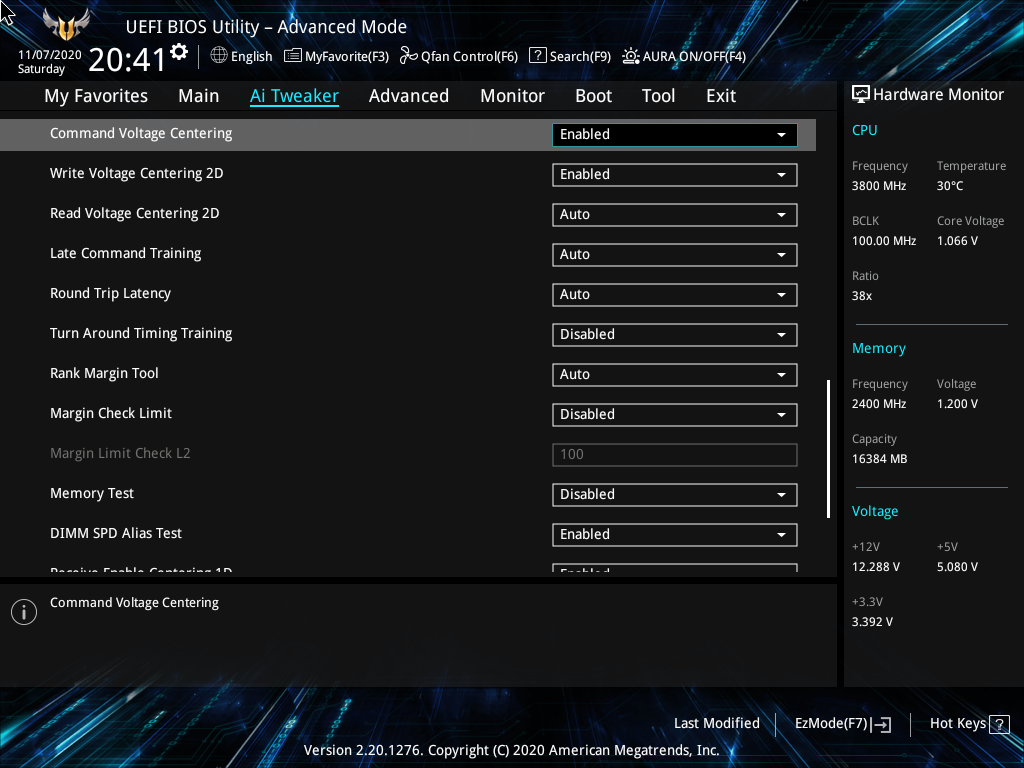
Task: Select Margin Check Limit label
Action: tap(111, 413)
